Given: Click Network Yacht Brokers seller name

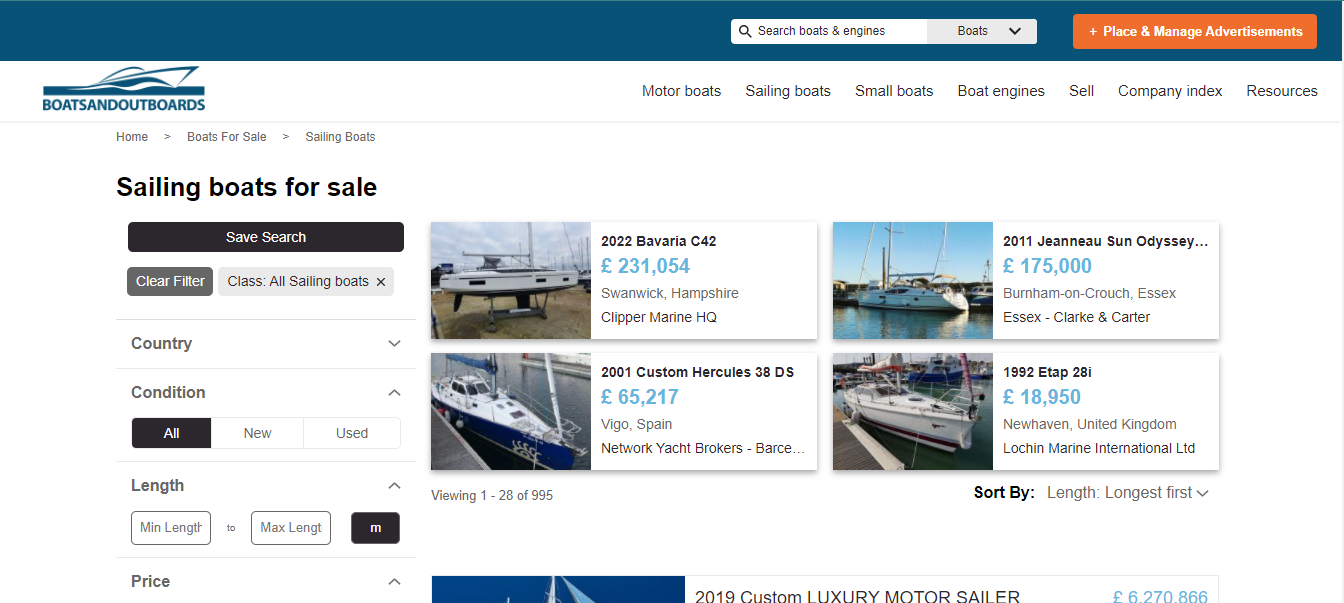Looking at the screenshot, I should tap(703, 448).
